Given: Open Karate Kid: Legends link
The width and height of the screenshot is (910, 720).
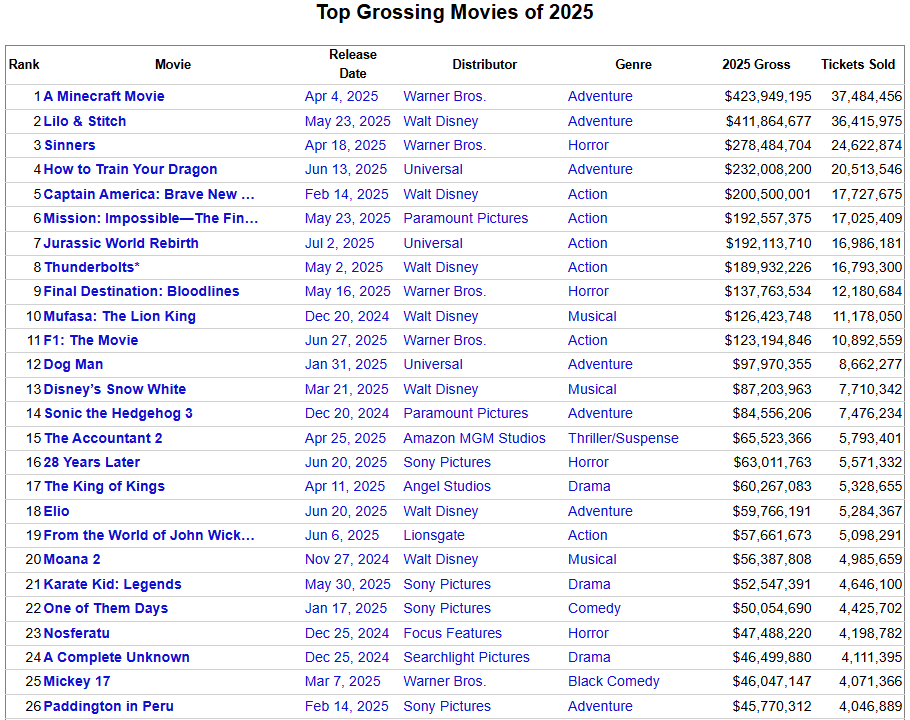Looking at the screenshot, I should [113, 584].
